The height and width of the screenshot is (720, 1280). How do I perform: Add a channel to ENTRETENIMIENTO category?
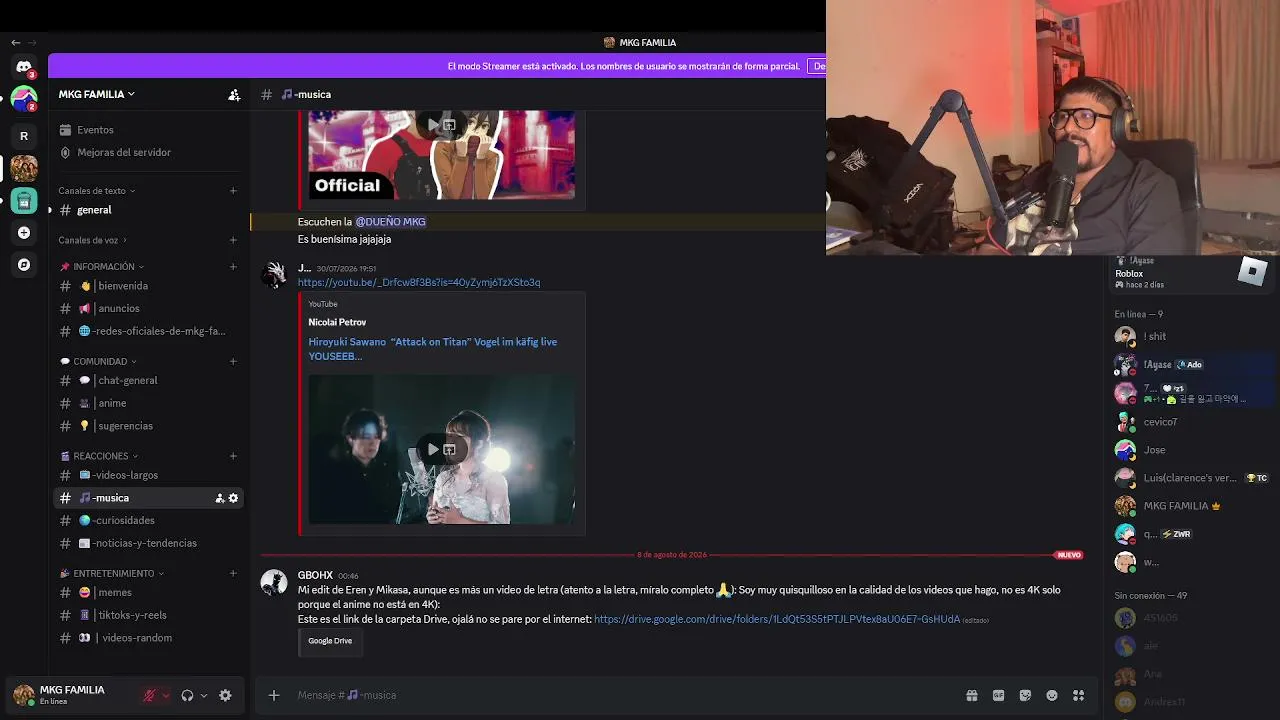pyautogui.click(x=233, y=574)
